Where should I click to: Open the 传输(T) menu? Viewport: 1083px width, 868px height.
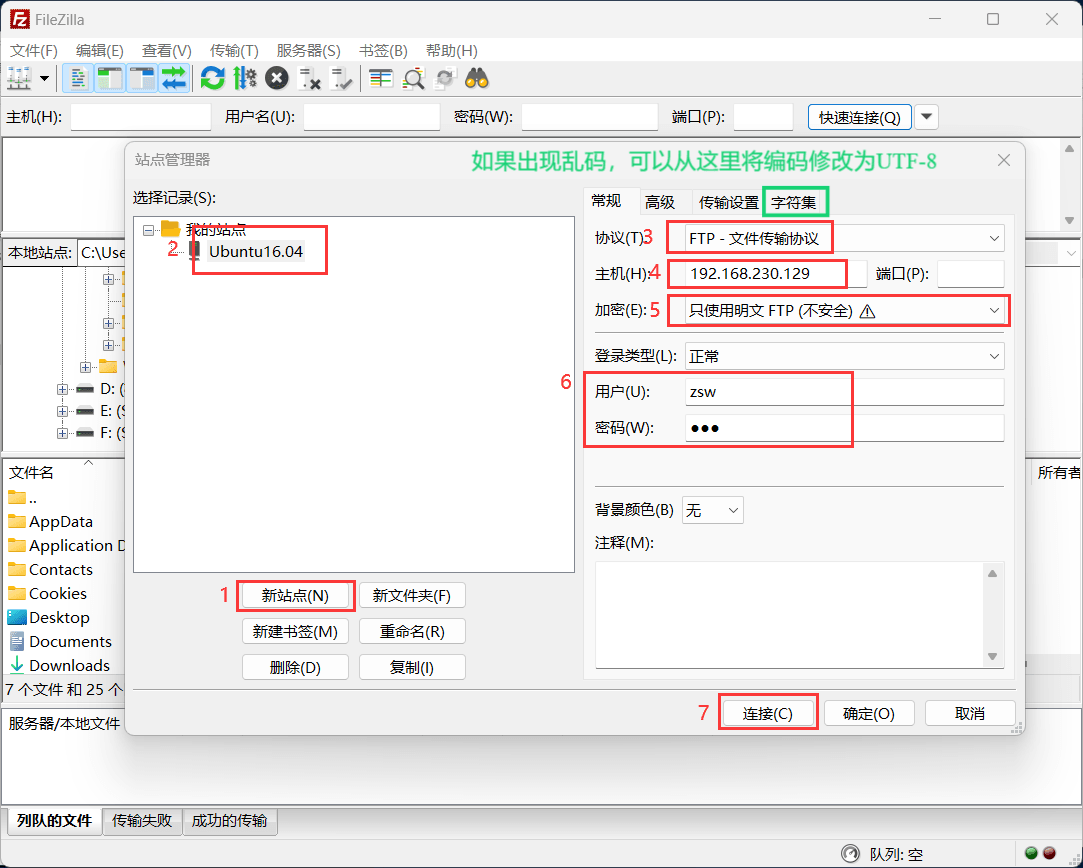(233, 50)
